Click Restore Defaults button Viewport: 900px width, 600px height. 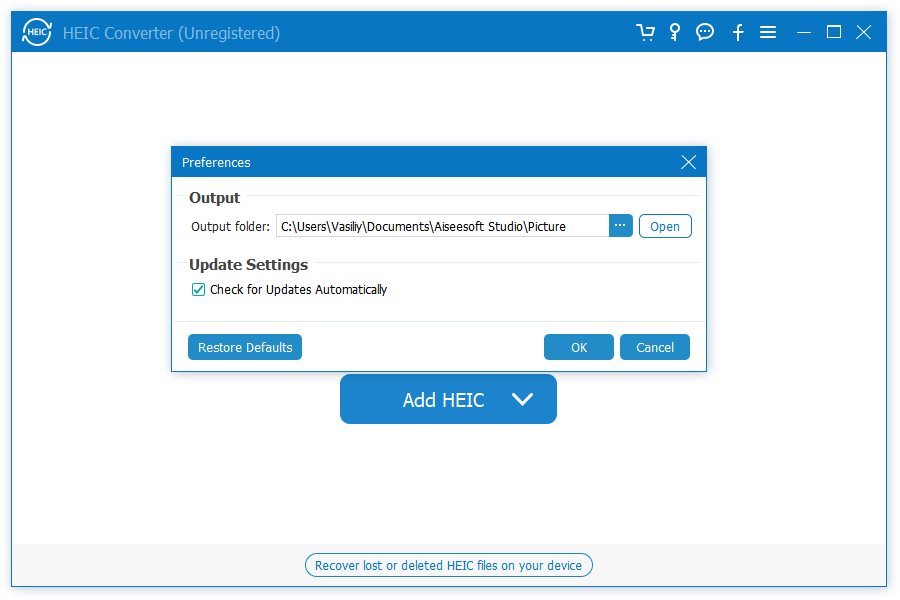click(245, 347)
